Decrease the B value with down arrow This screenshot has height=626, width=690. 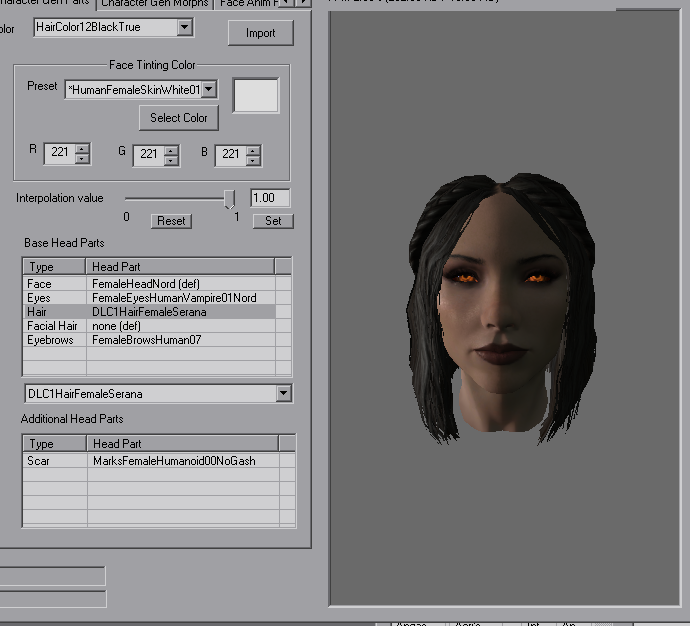point(253,161)
